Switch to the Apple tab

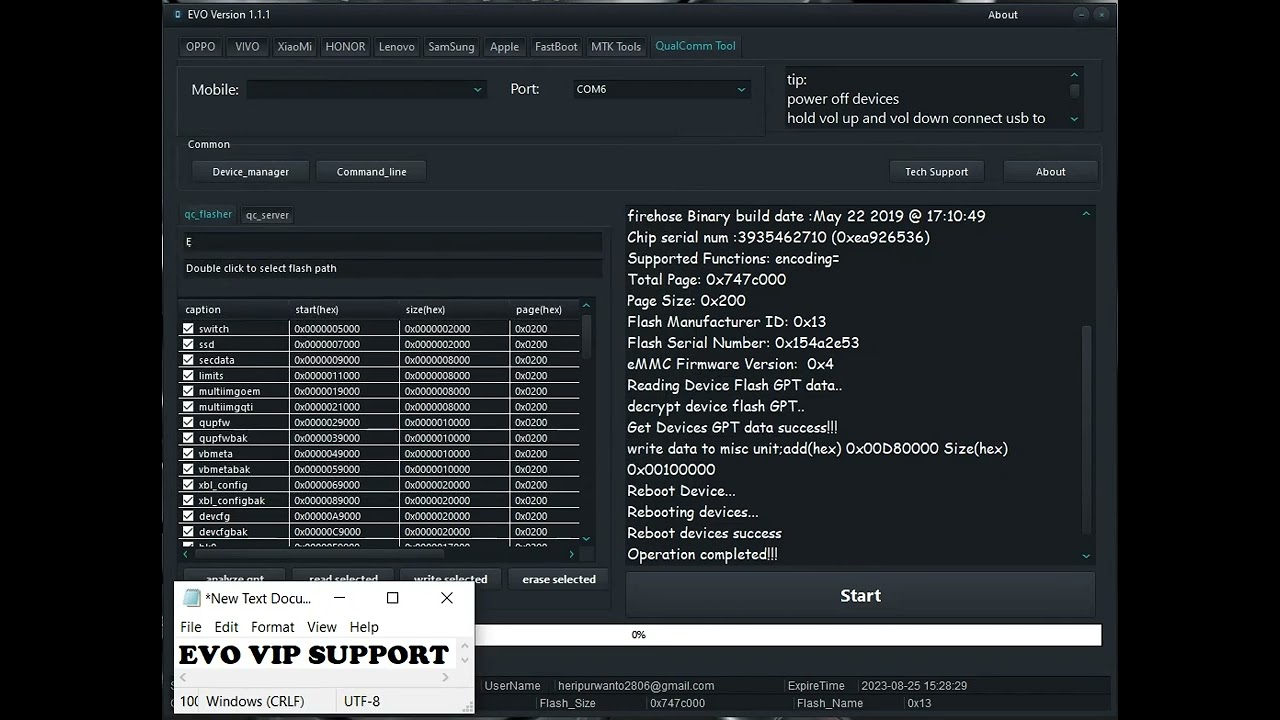coord(504,47)
